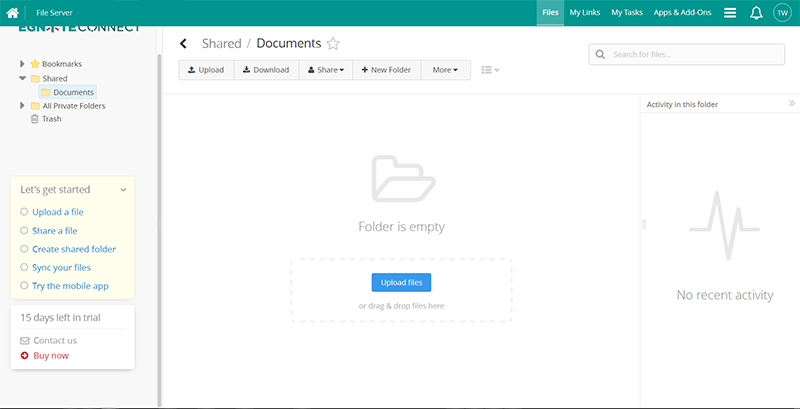
Task: Select Documents in the folder tree
Action: pyautogui.click(x=67, y=92)
